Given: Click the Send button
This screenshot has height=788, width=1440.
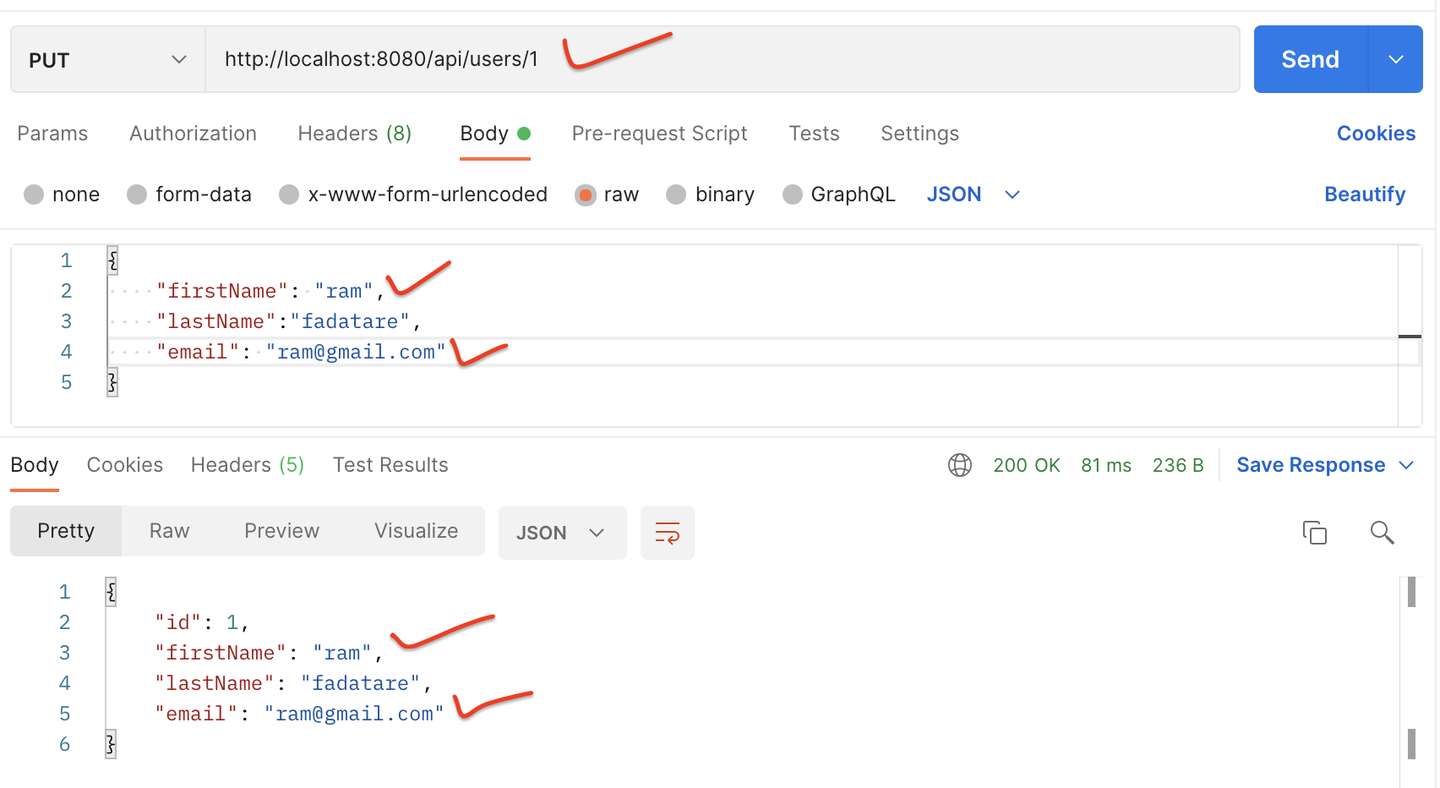Looking at the screenshot, I should (x=1308, y=59).
